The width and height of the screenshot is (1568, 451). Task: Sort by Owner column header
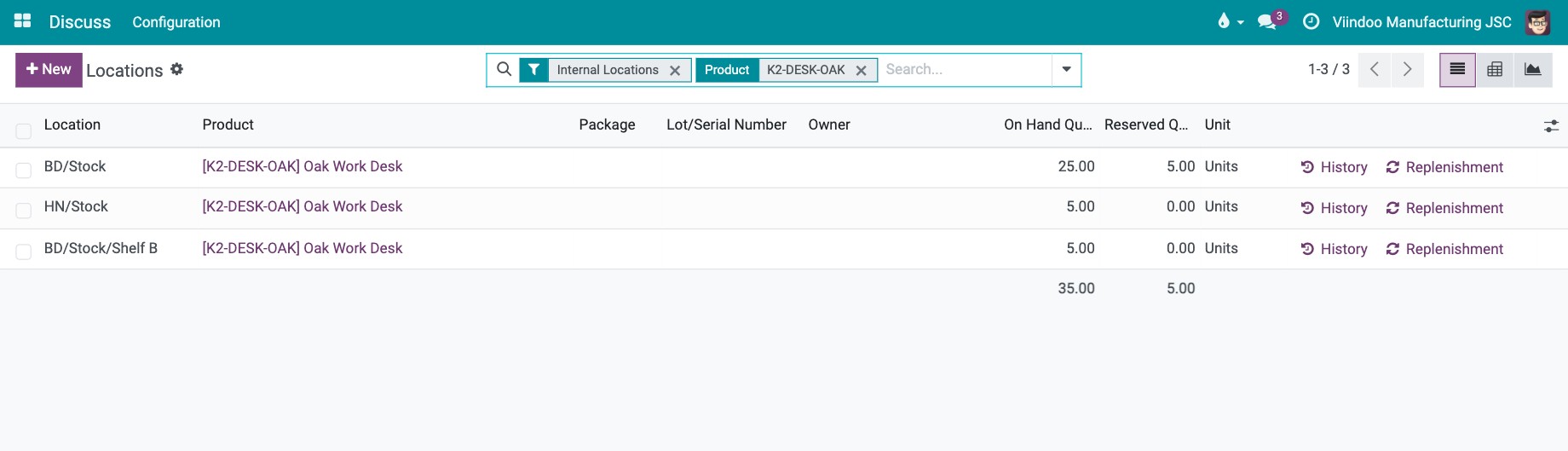pyautogui.click(x=829, y=125)
